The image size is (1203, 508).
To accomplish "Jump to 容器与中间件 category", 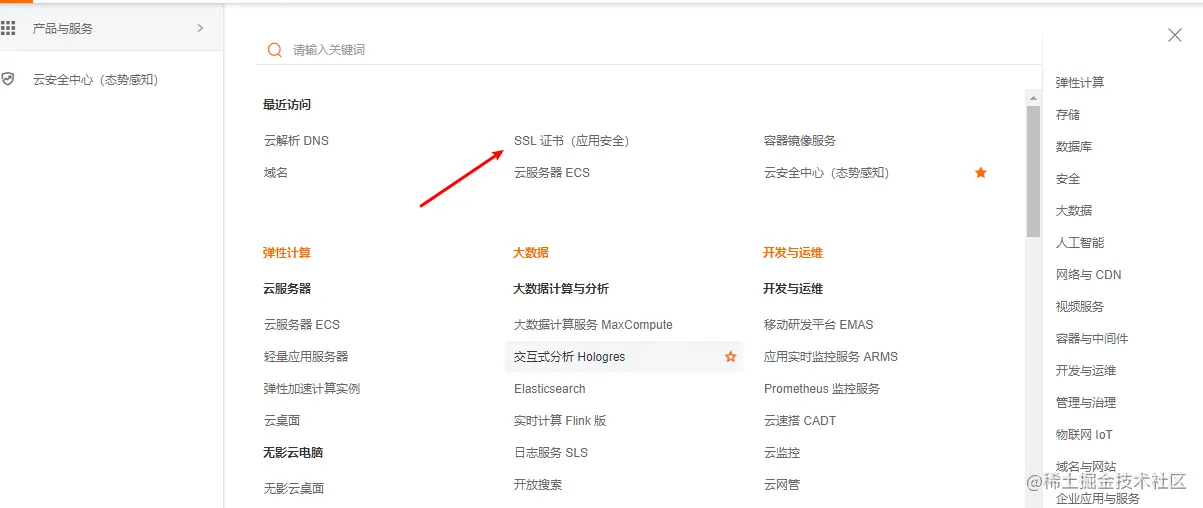I will click(1092, 339).
